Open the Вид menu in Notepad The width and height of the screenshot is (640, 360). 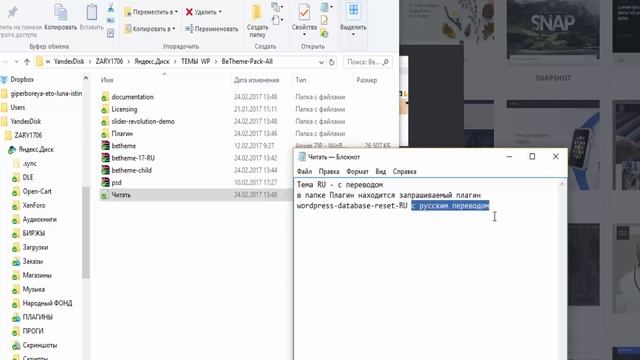pyautogui.click(x=380, y=171)
